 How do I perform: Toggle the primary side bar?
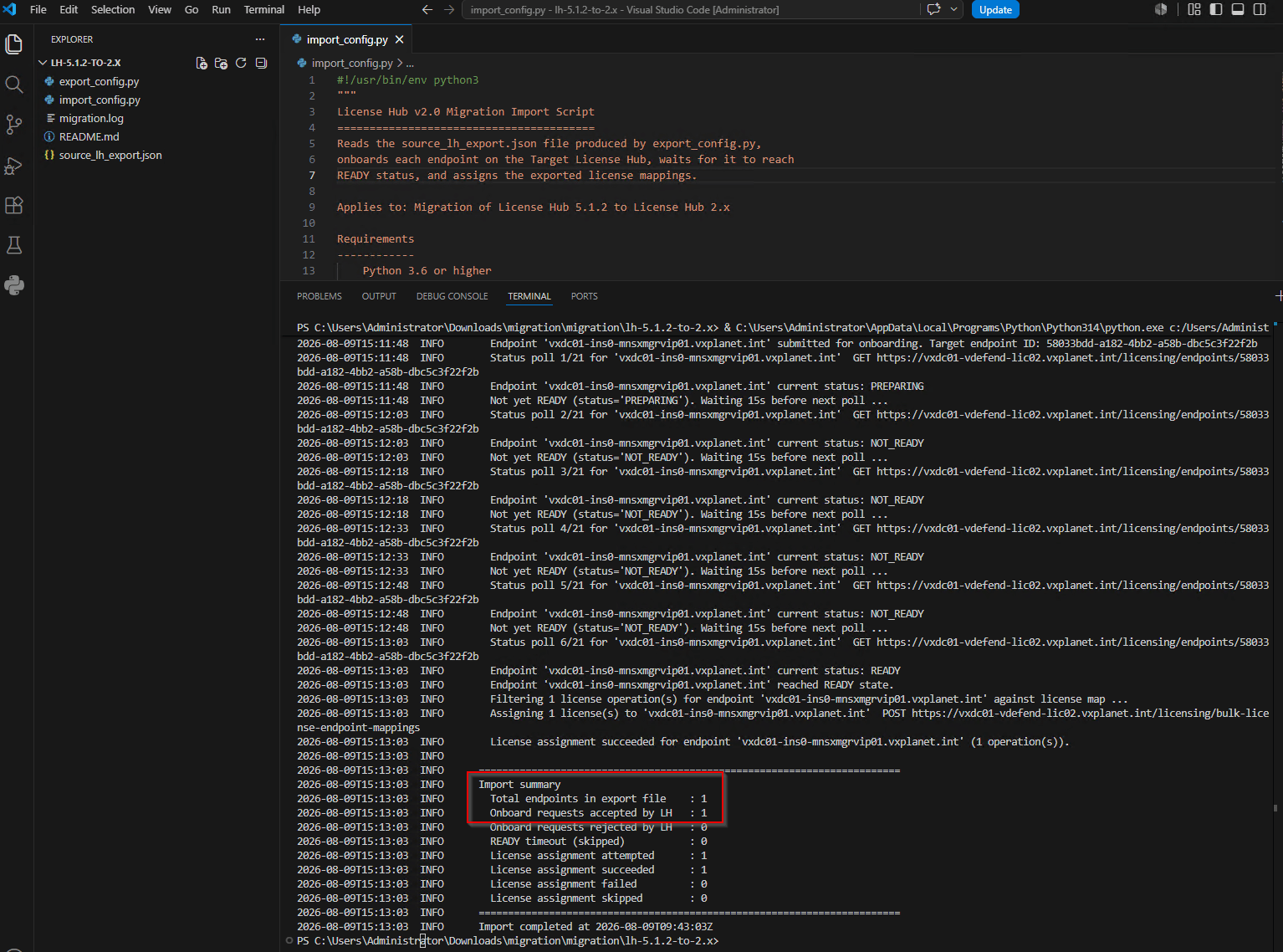[x=1216, y=9]
